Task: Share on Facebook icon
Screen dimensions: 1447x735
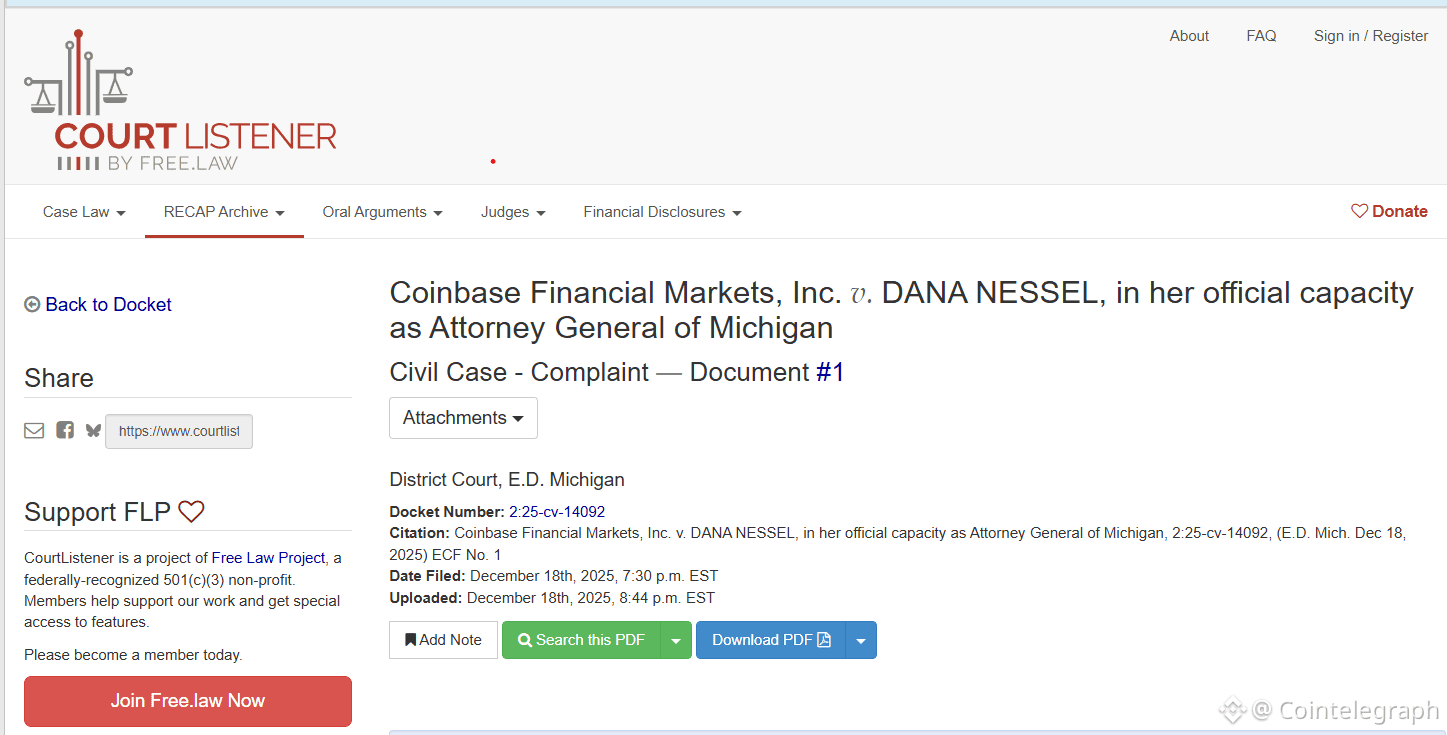Action: click(x=65, y=431)
